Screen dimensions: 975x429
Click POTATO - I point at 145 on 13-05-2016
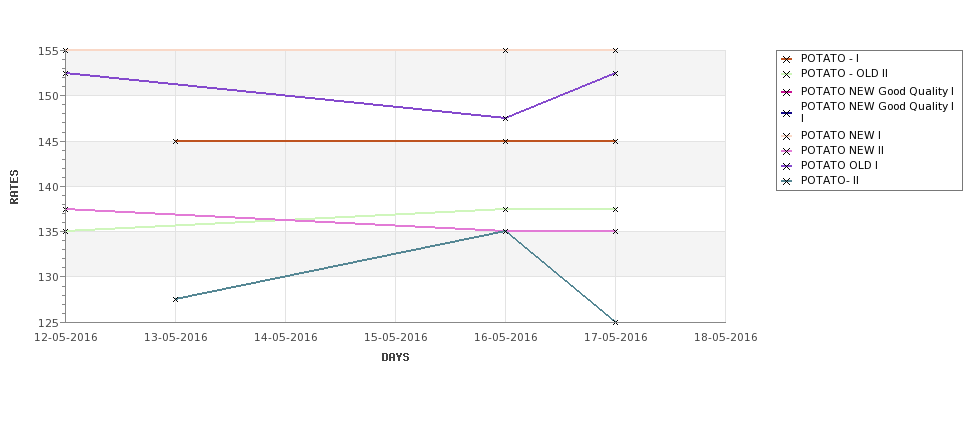click(175, 141)
